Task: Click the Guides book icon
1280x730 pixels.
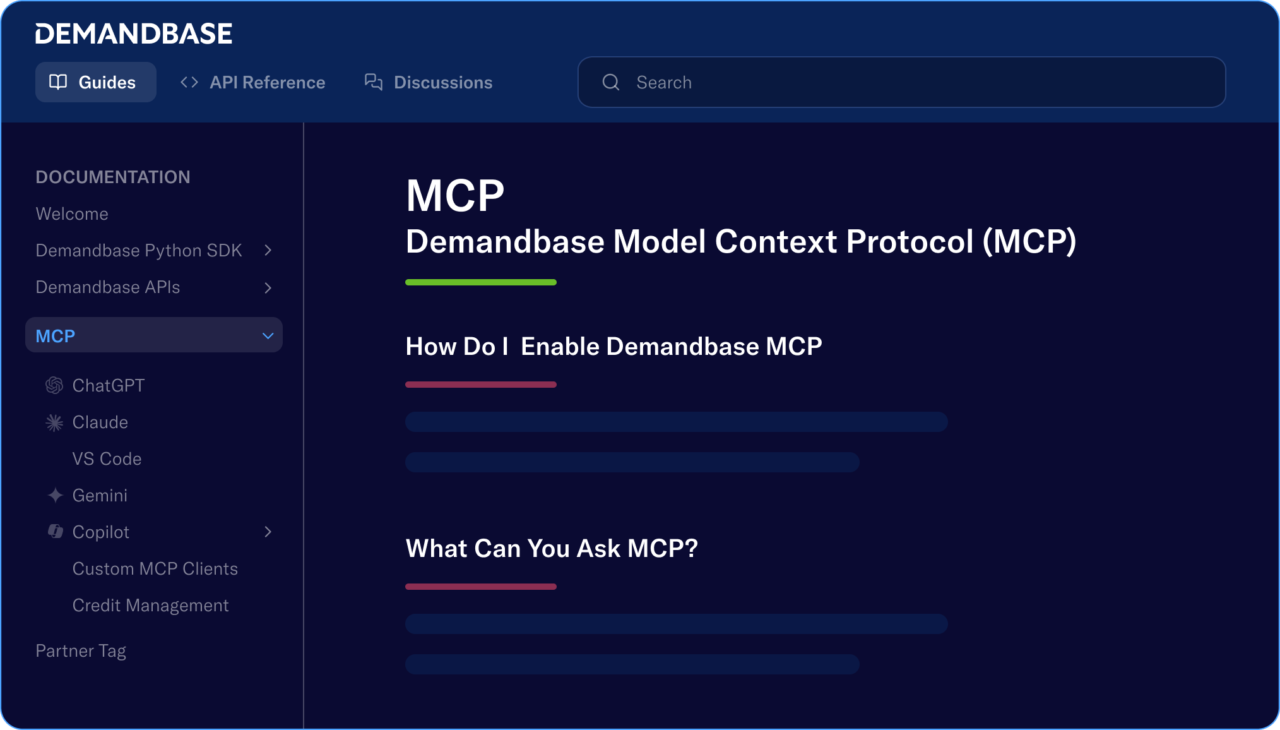Action: 58,82
